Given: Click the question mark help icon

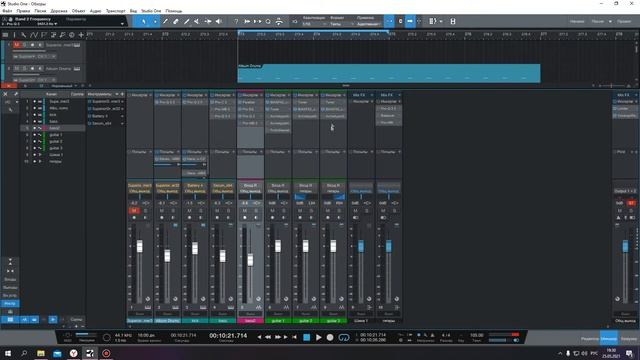Looking at the screenshot, I should point(236,21).
